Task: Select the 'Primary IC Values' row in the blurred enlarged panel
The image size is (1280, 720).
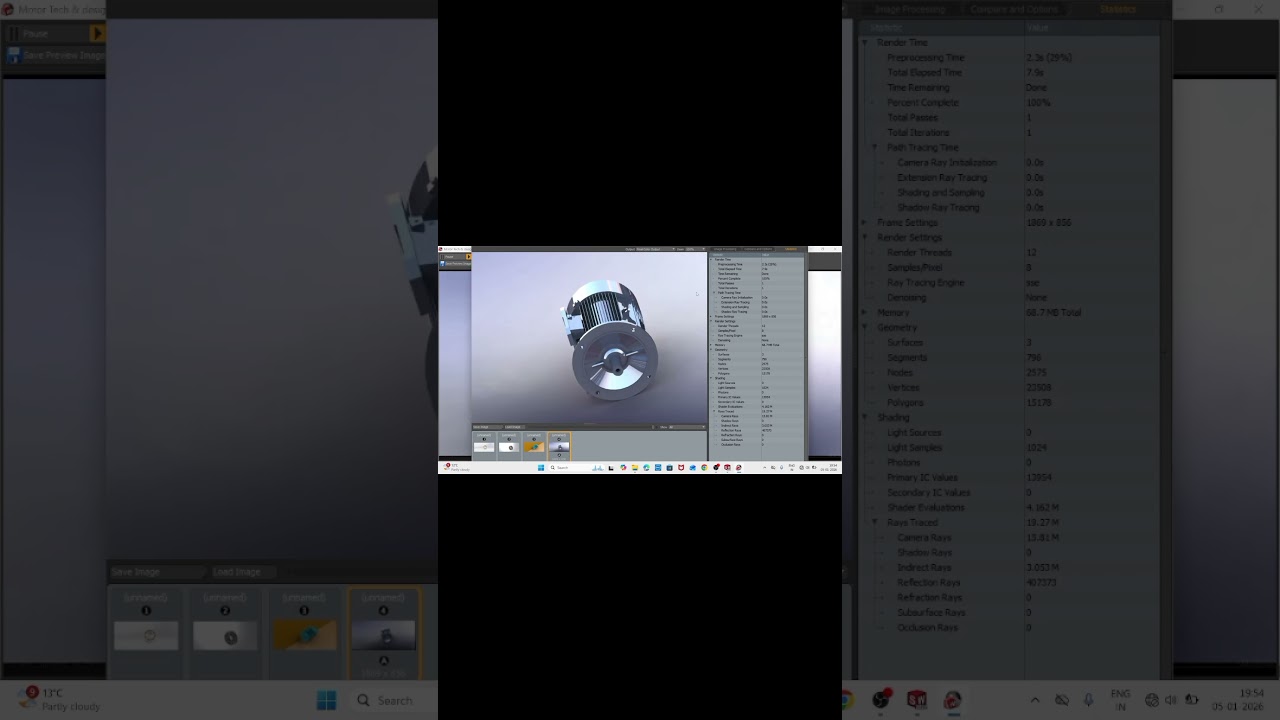Action: pos(1010,478)
